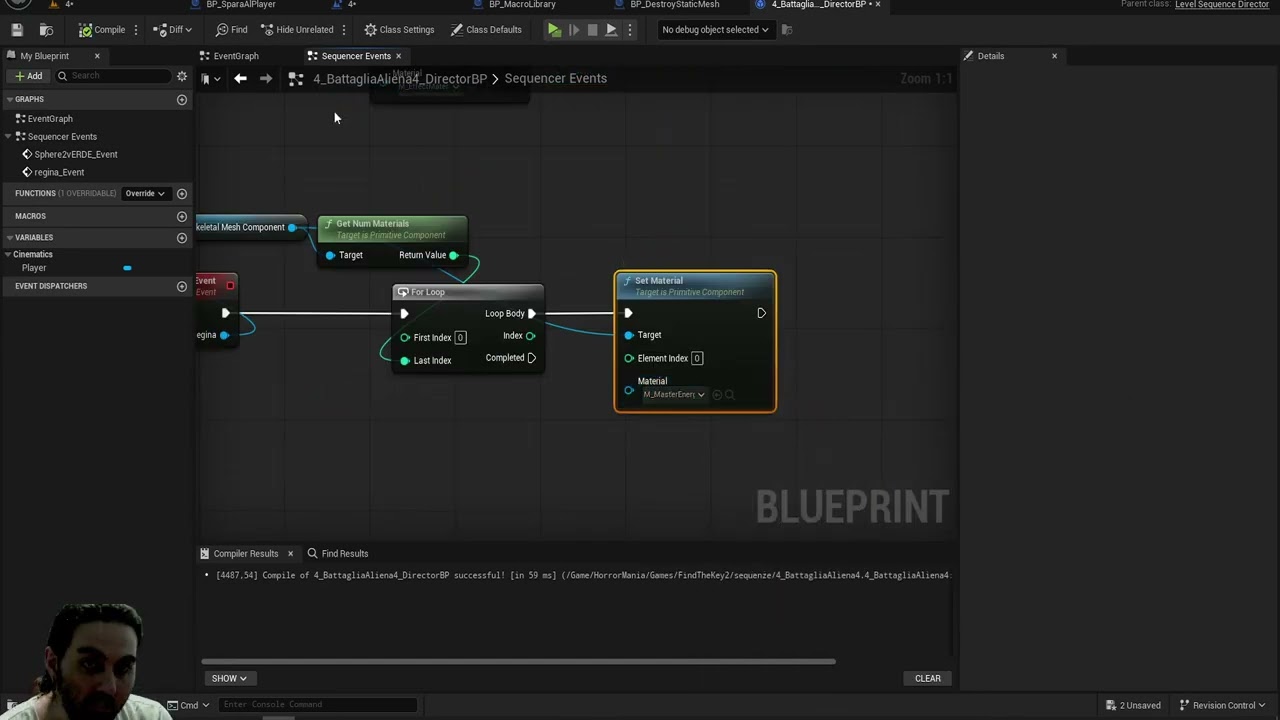Browse to material asset magnifier icon
This screenshot has width=1280, height=720.
coord(729,395)
